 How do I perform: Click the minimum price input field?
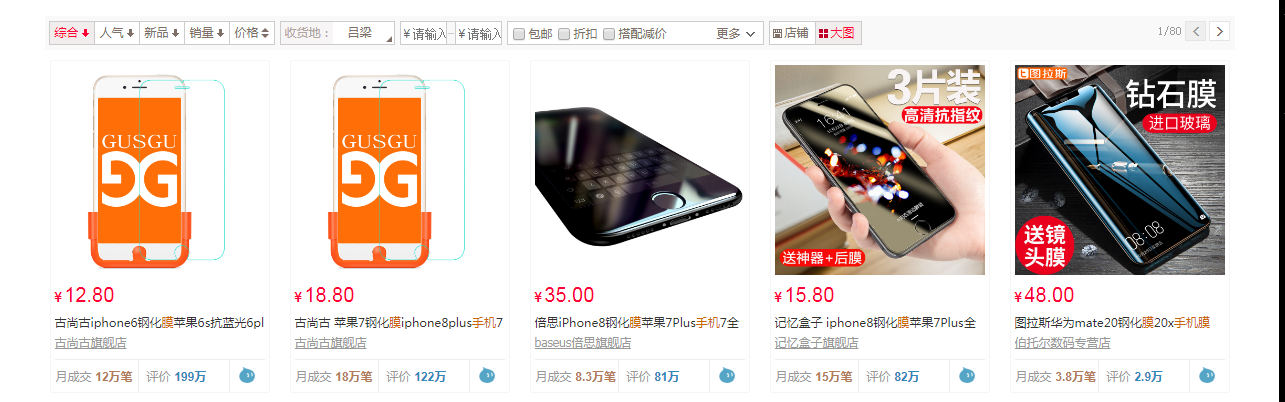(424, 33)
